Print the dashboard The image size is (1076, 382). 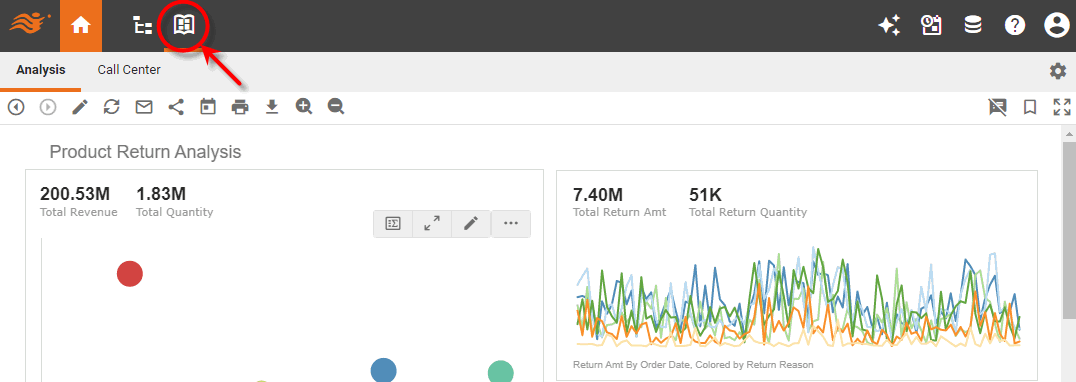239,107
